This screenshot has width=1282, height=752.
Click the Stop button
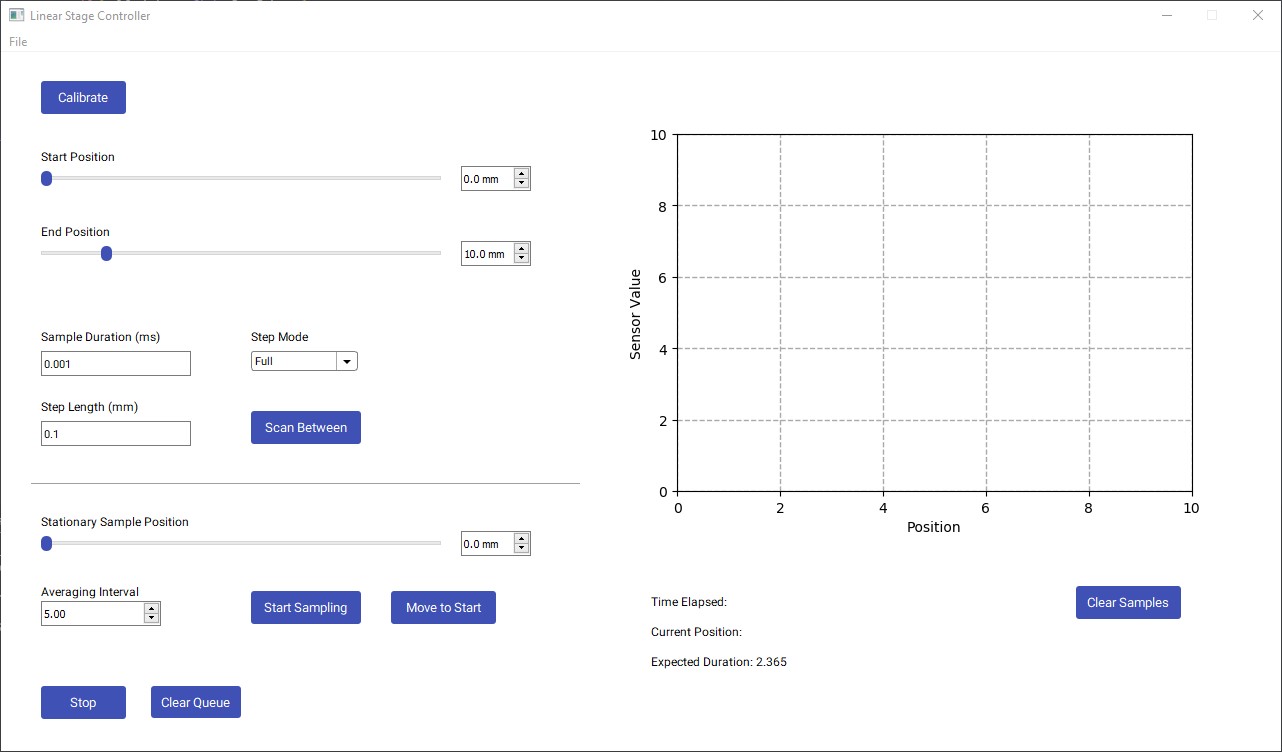pyautogui.click(x=83, y=703)
